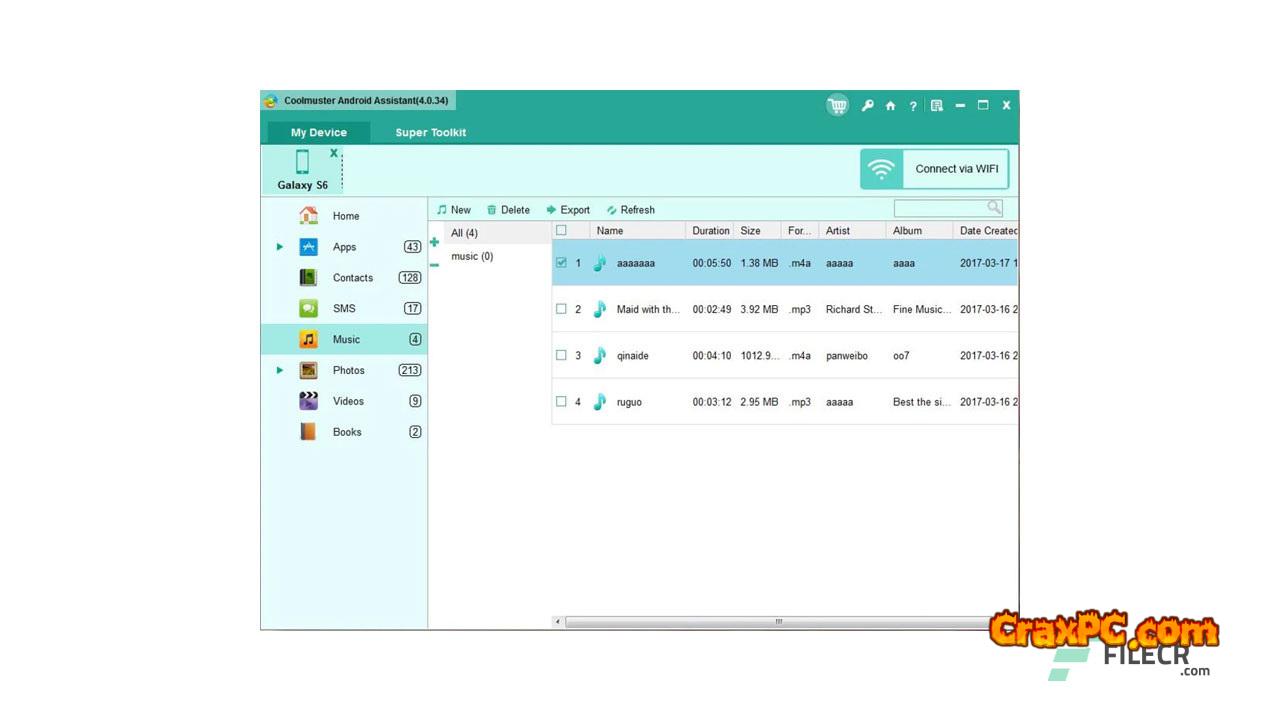
Task: Open help question mark icon
Action: coord(913,106)
